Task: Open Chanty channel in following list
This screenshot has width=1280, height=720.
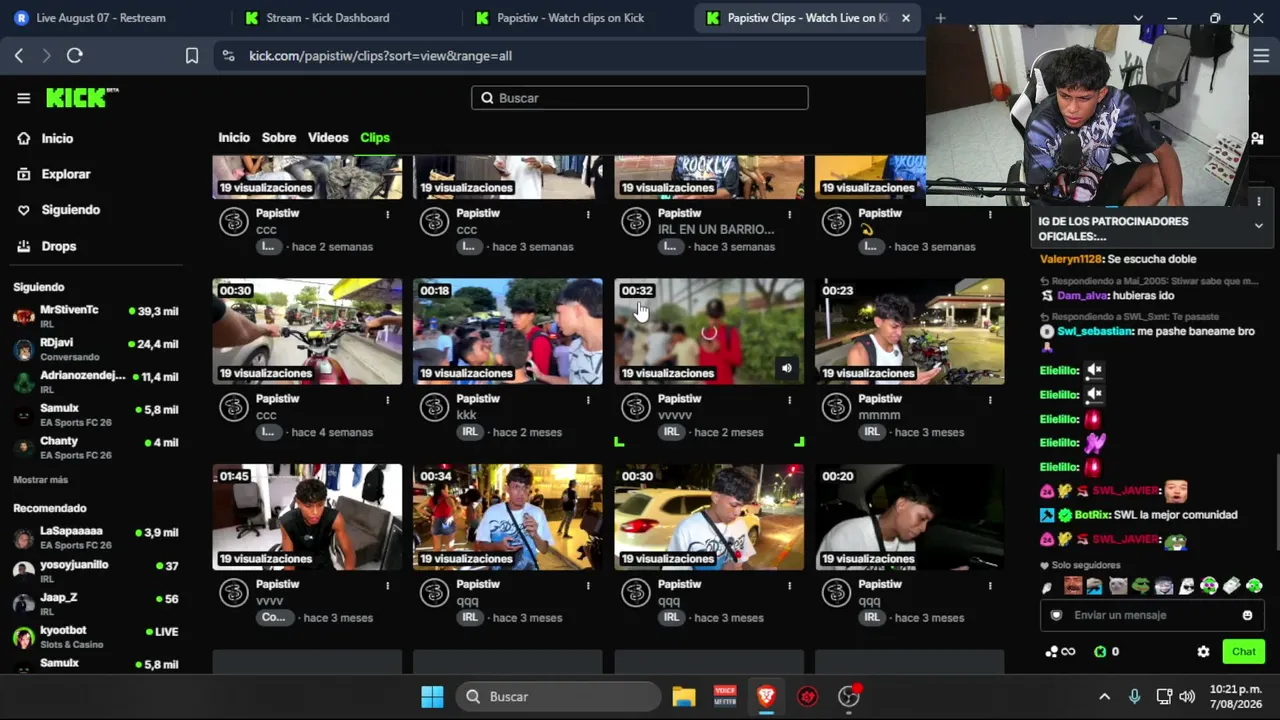Action: [x=96, y=448]
